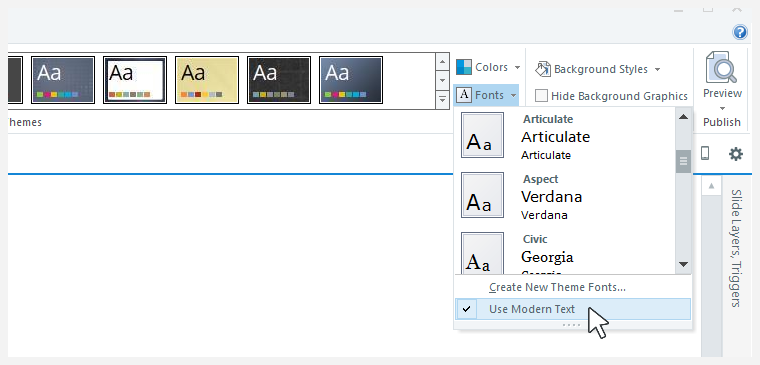Toggle Use Modern Text option

573,309
